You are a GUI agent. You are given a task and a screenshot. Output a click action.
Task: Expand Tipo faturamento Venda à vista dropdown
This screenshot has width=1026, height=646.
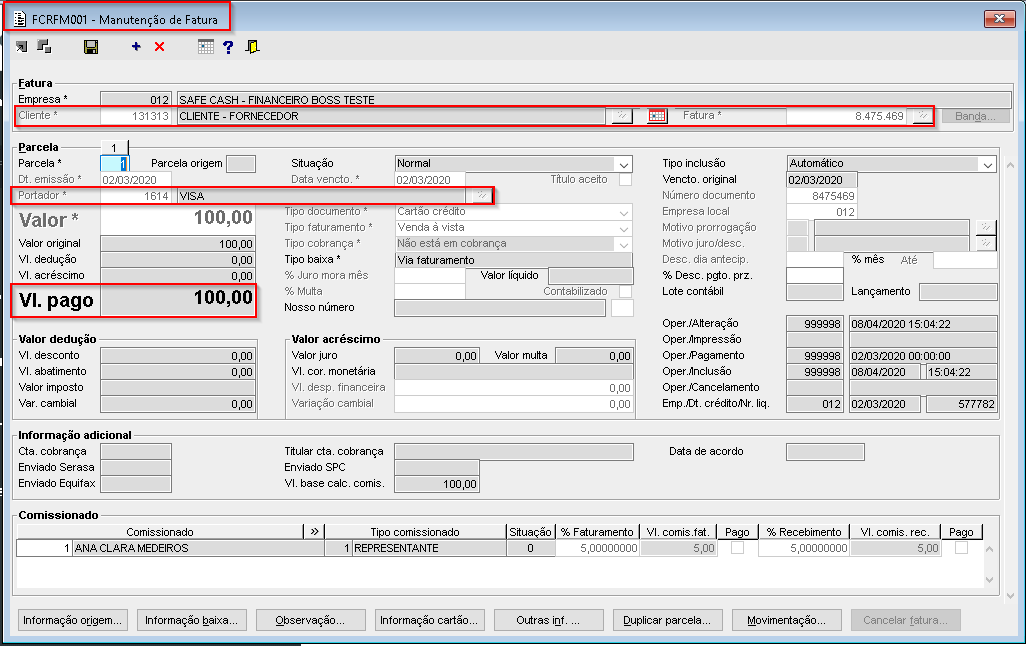tap(624, 228)
